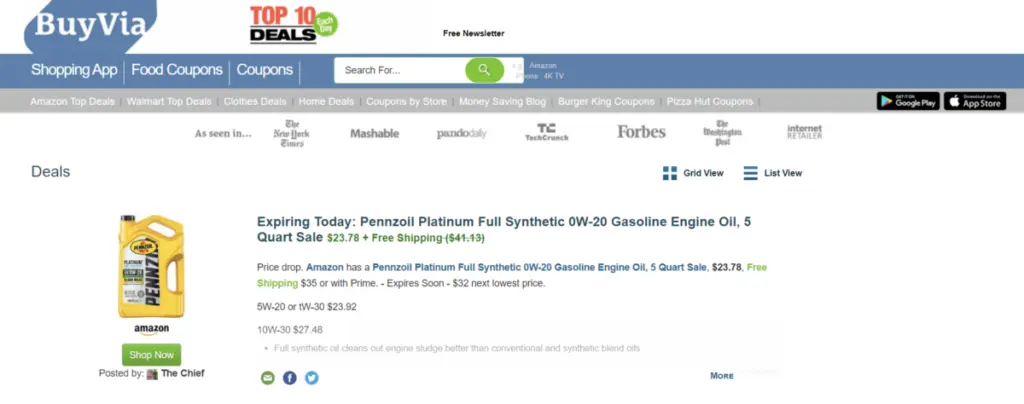Share the deal on Twitter

[x=312, y=378]
